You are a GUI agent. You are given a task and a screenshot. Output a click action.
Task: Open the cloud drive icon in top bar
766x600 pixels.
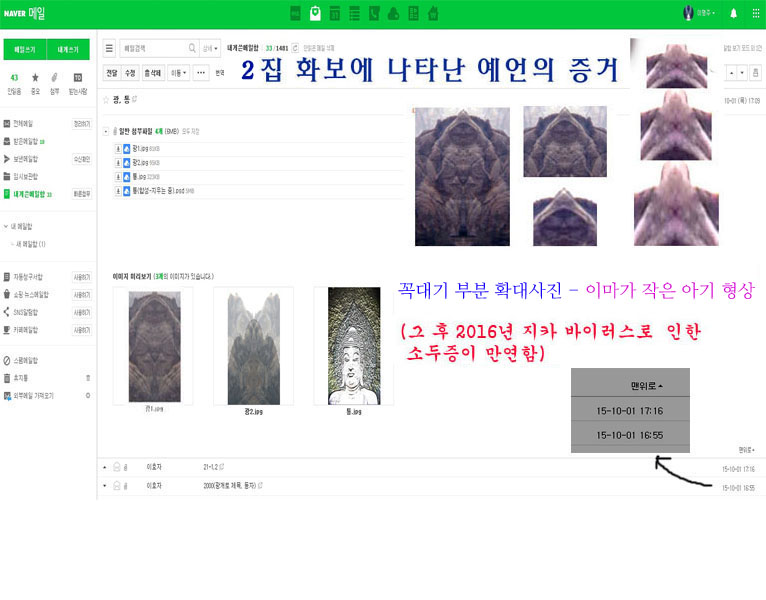[394, 14]
